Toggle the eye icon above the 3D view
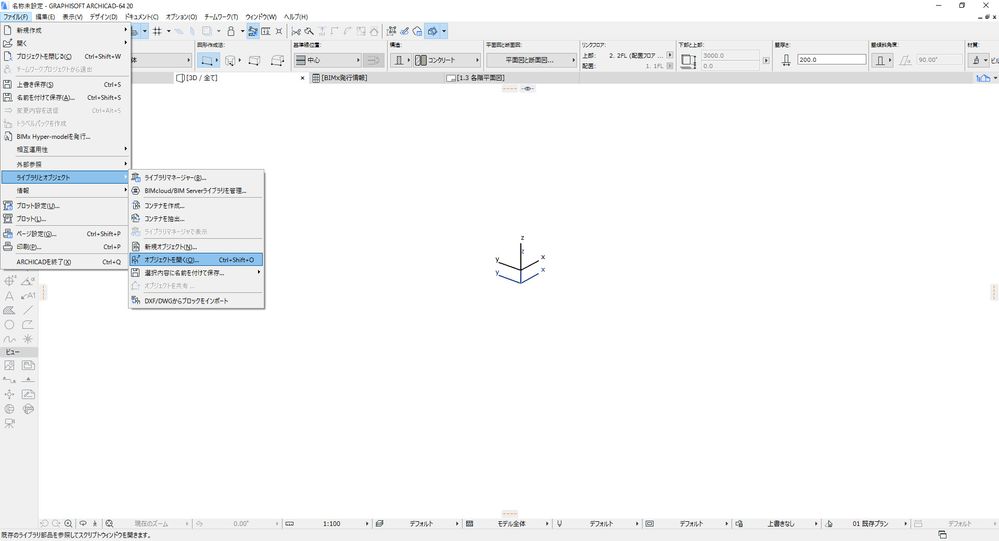This screenshot has width=999, height=541. coord(528,89)
